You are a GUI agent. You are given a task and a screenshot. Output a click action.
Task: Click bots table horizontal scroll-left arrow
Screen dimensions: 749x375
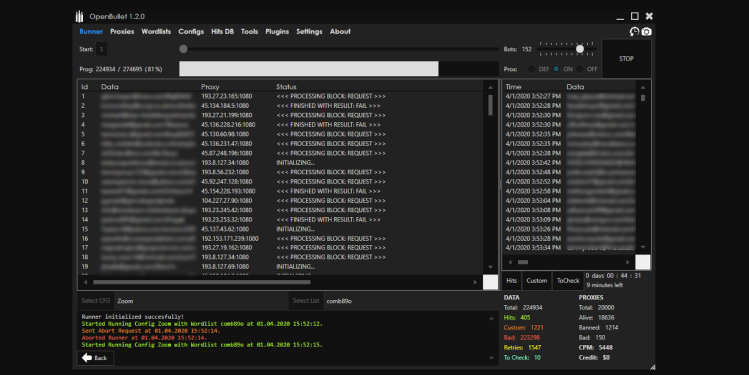point(86,282)
